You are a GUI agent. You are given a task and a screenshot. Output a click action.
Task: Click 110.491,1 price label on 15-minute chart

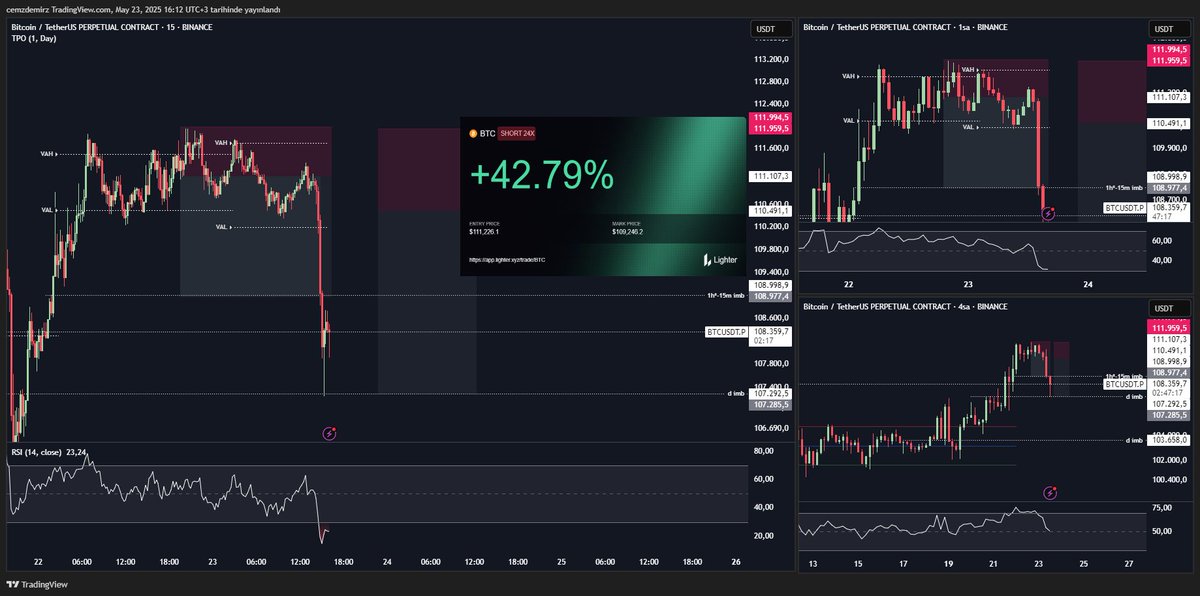point(770,211)
